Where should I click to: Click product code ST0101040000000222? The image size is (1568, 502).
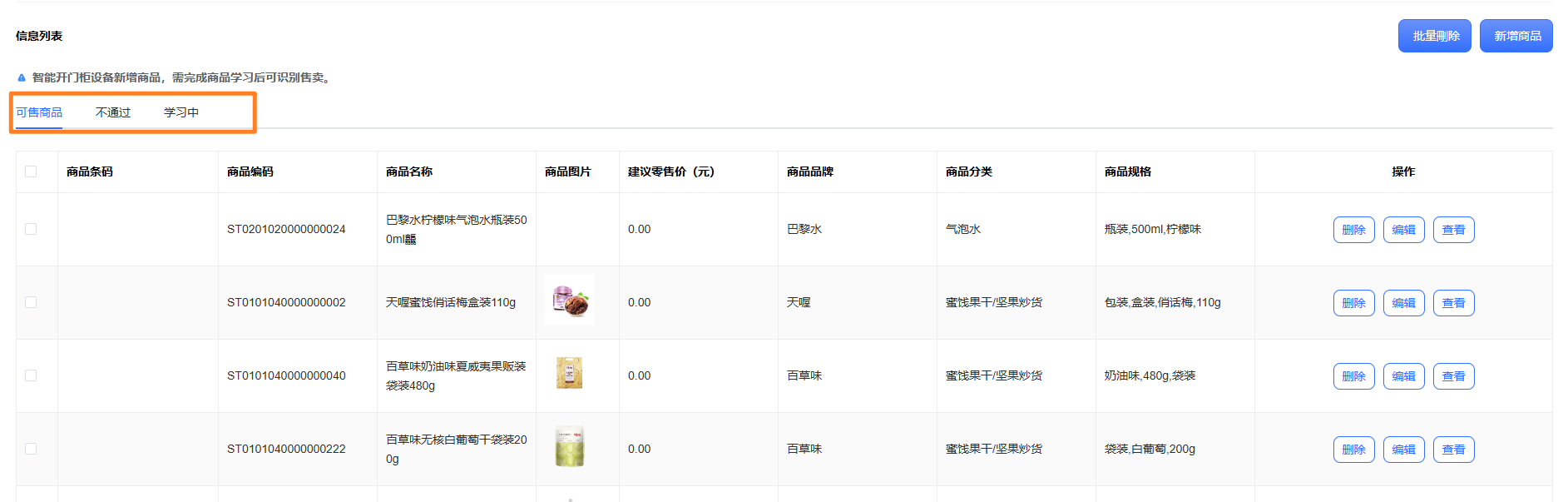tap(286, 449)
